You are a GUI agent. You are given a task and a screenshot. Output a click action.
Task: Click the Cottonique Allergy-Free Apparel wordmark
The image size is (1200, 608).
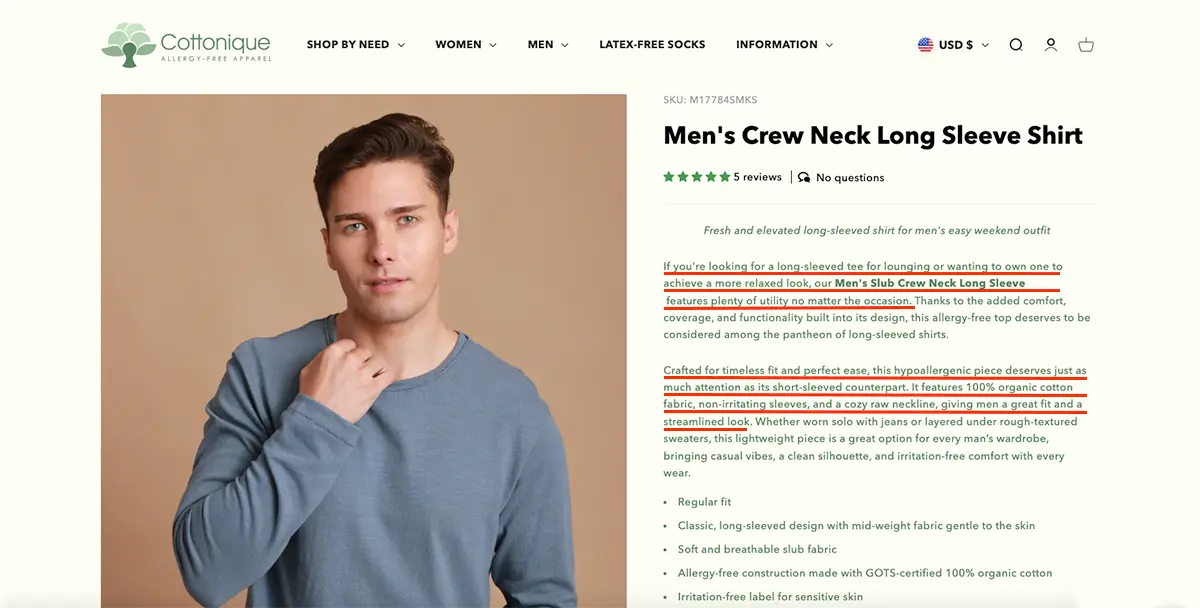click(215, 46)
